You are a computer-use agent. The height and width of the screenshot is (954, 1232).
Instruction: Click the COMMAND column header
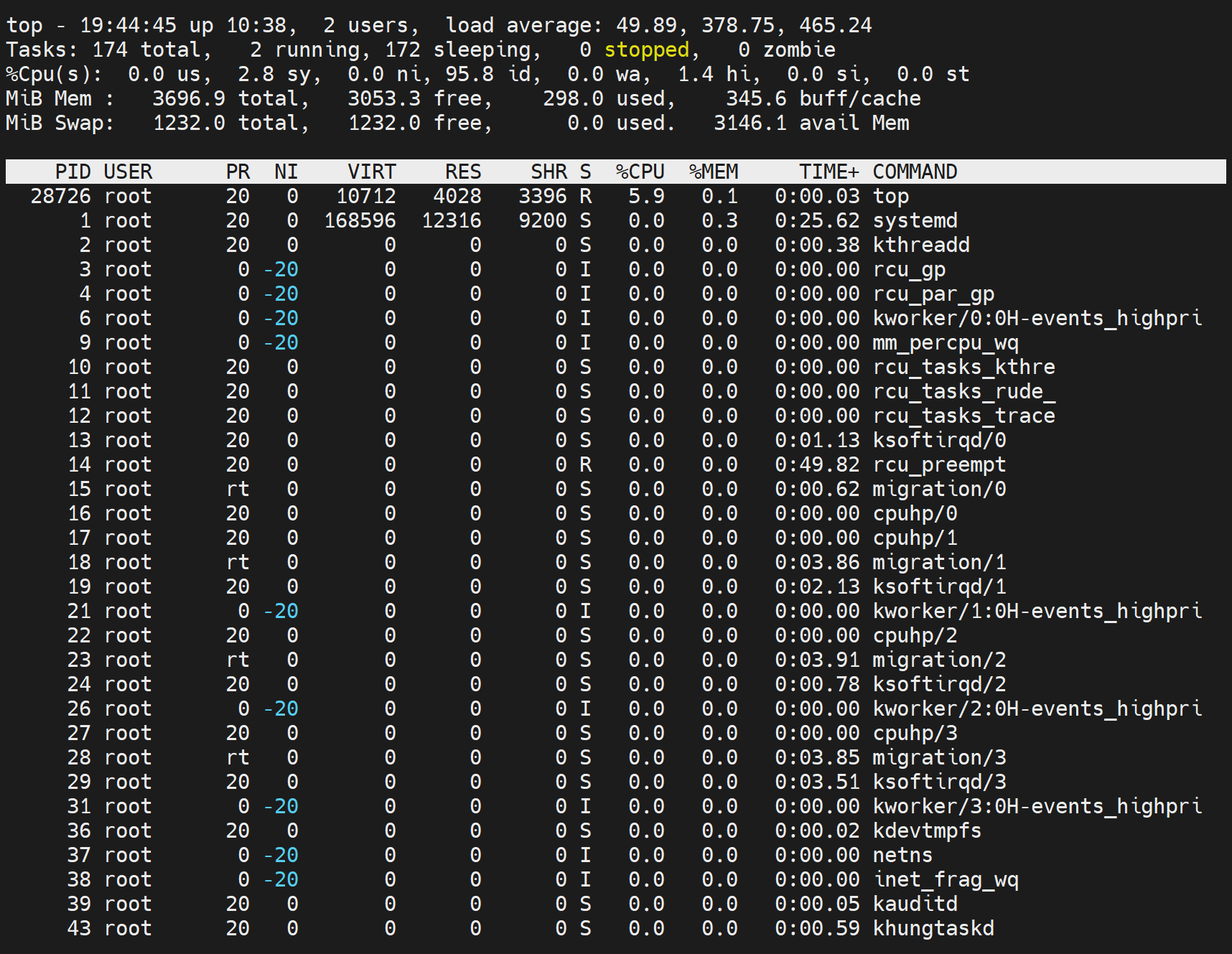click(915, 172)
